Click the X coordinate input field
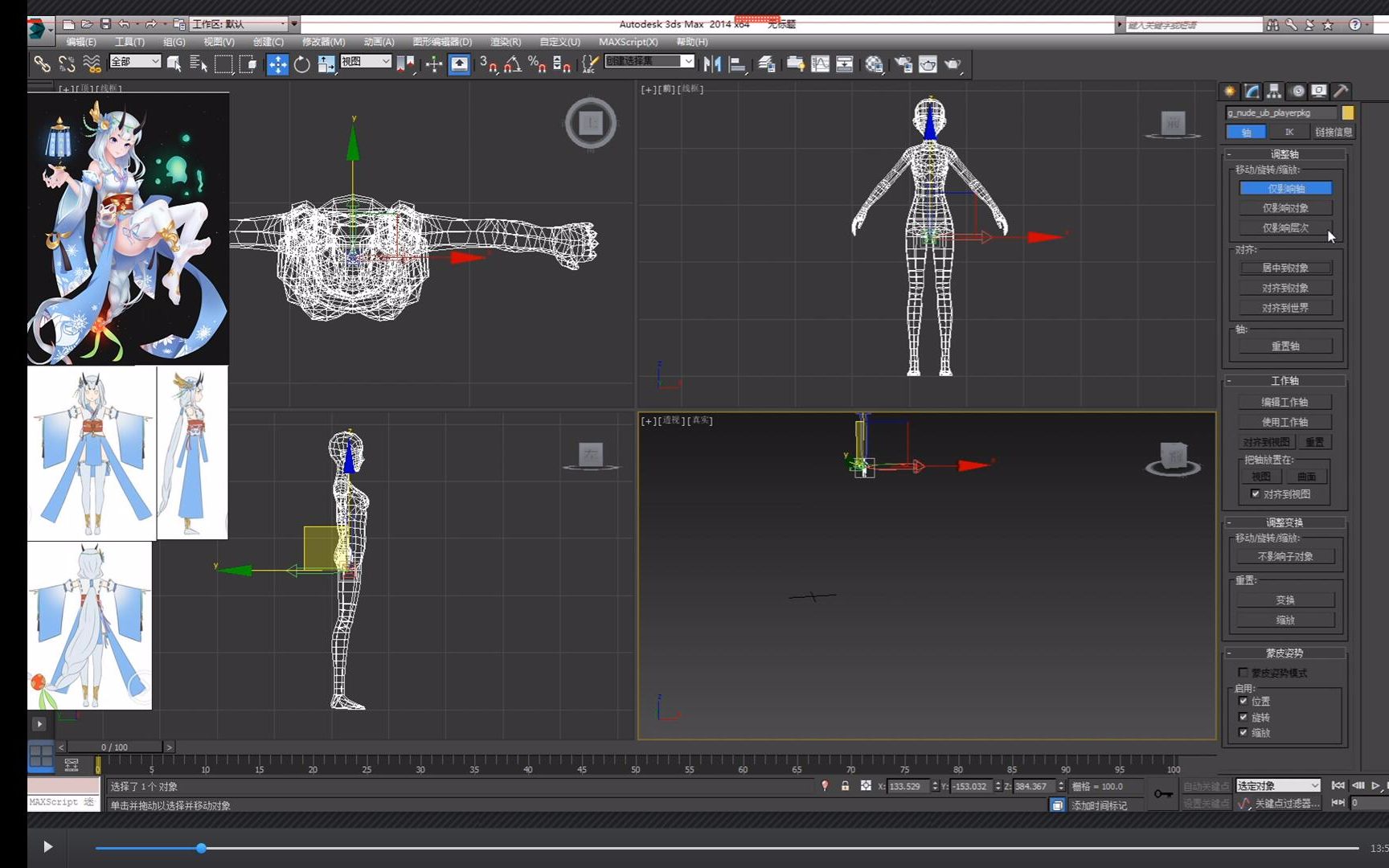 point(908,786)
